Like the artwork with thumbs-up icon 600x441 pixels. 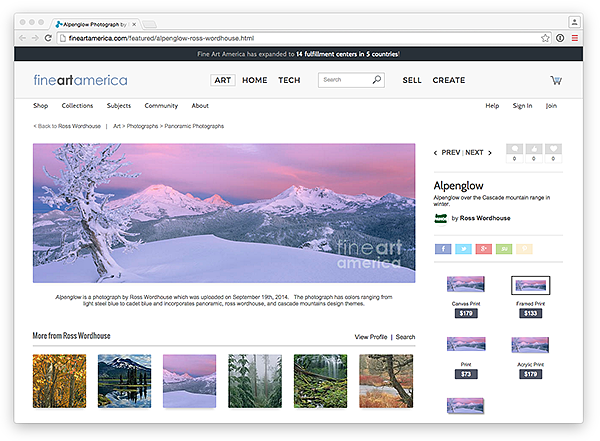pos(534,150)
